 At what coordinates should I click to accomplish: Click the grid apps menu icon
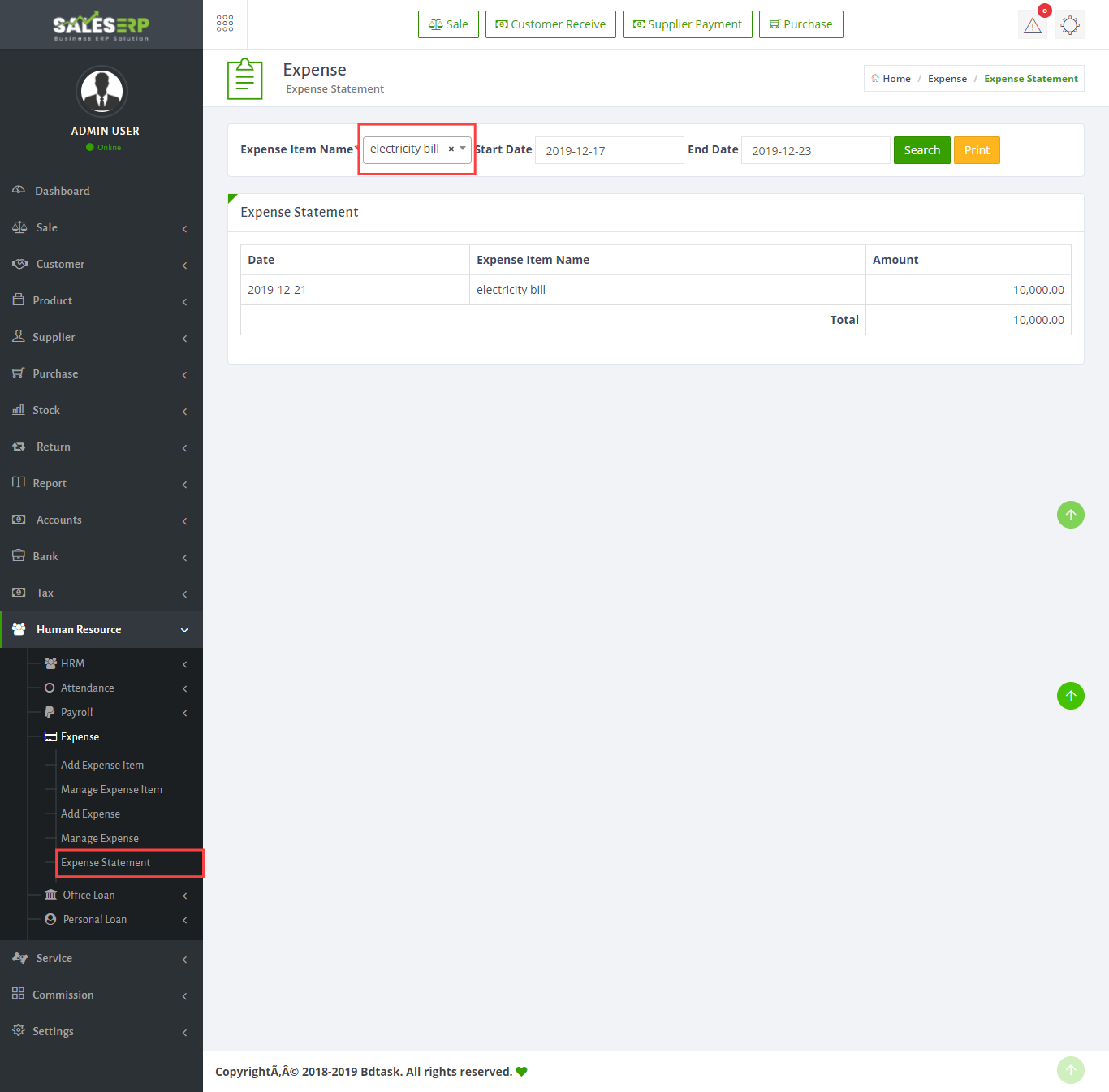tap(225, 24)
